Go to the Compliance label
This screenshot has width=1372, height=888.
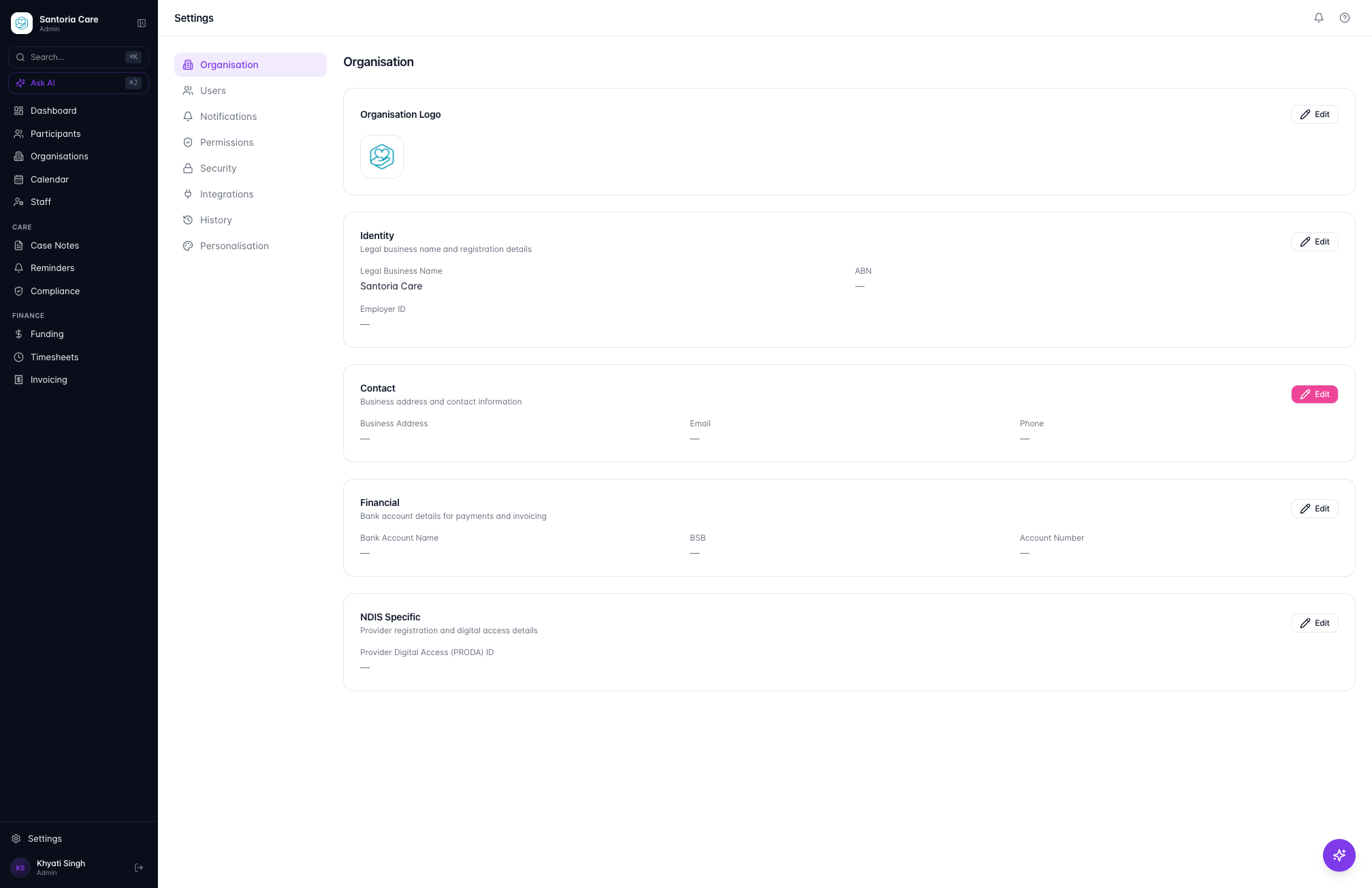point(55,291)
